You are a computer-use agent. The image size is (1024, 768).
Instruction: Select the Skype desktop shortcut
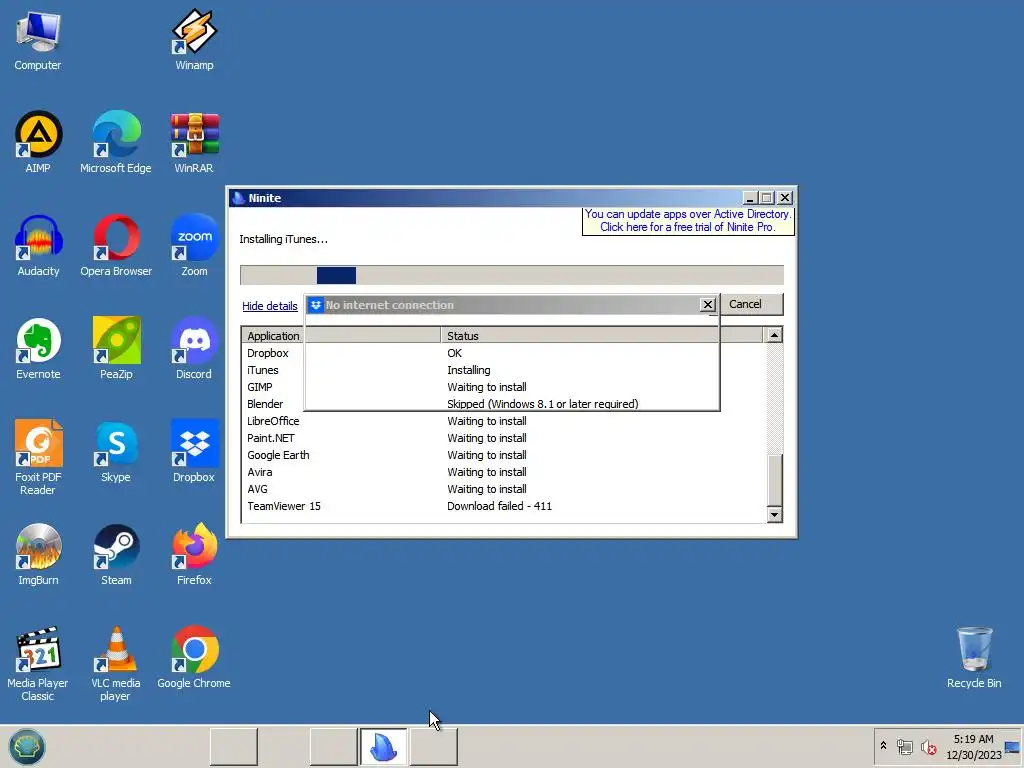(116, 452)
